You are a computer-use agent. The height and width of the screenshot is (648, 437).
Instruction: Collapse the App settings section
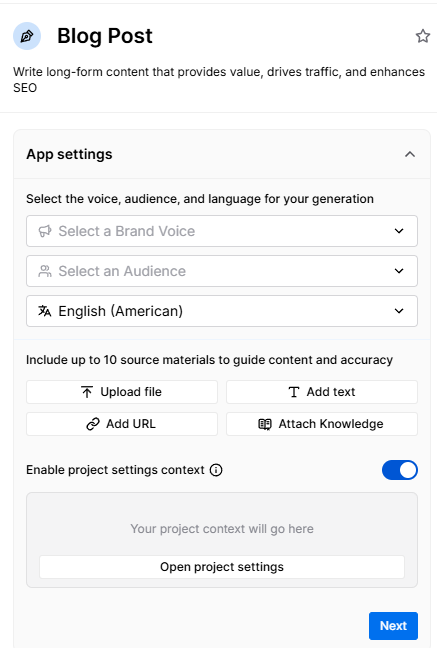(x=410, y=154)
